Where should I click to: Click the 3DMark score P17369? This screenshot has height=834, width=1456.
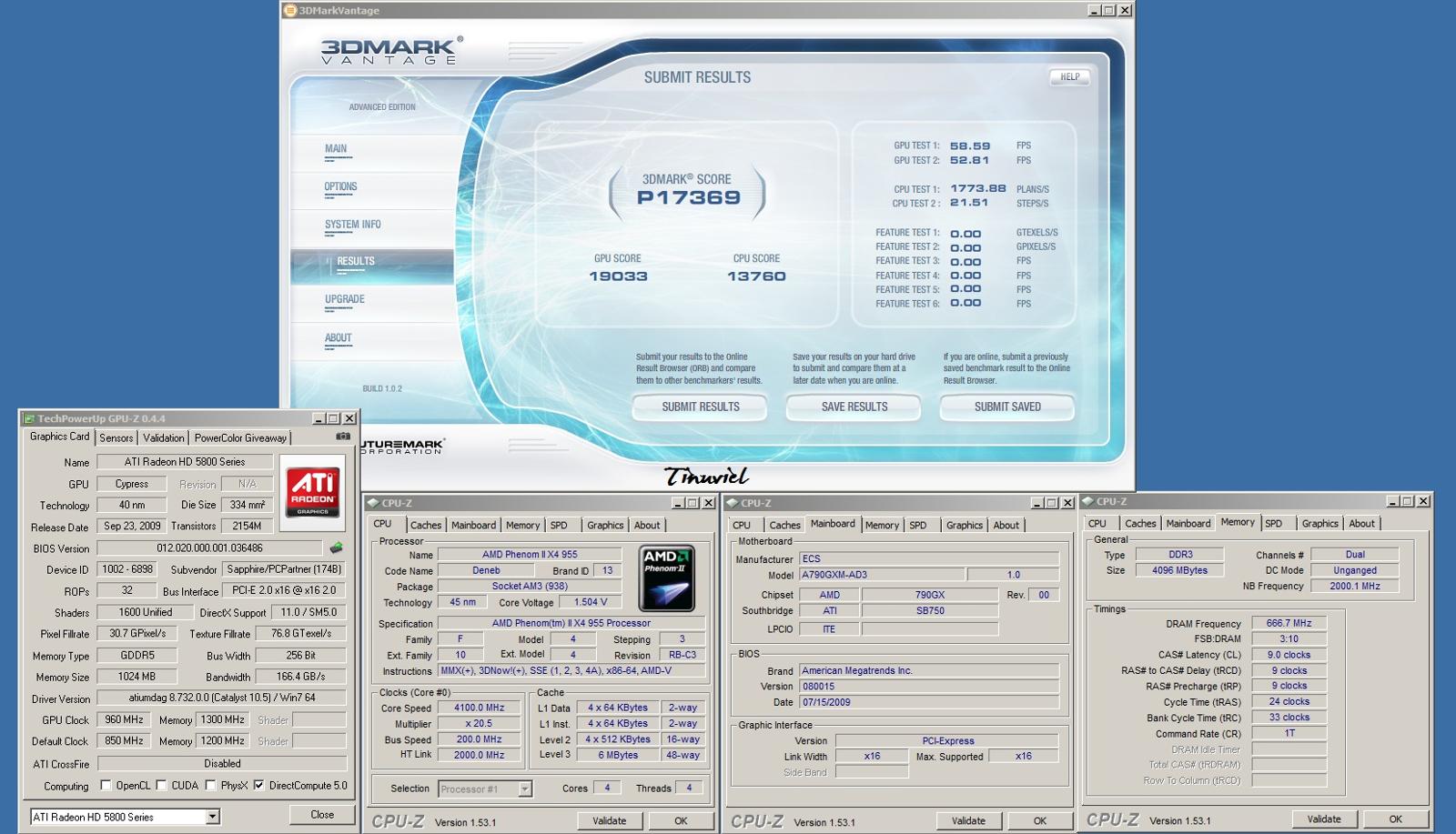(689, 197)
